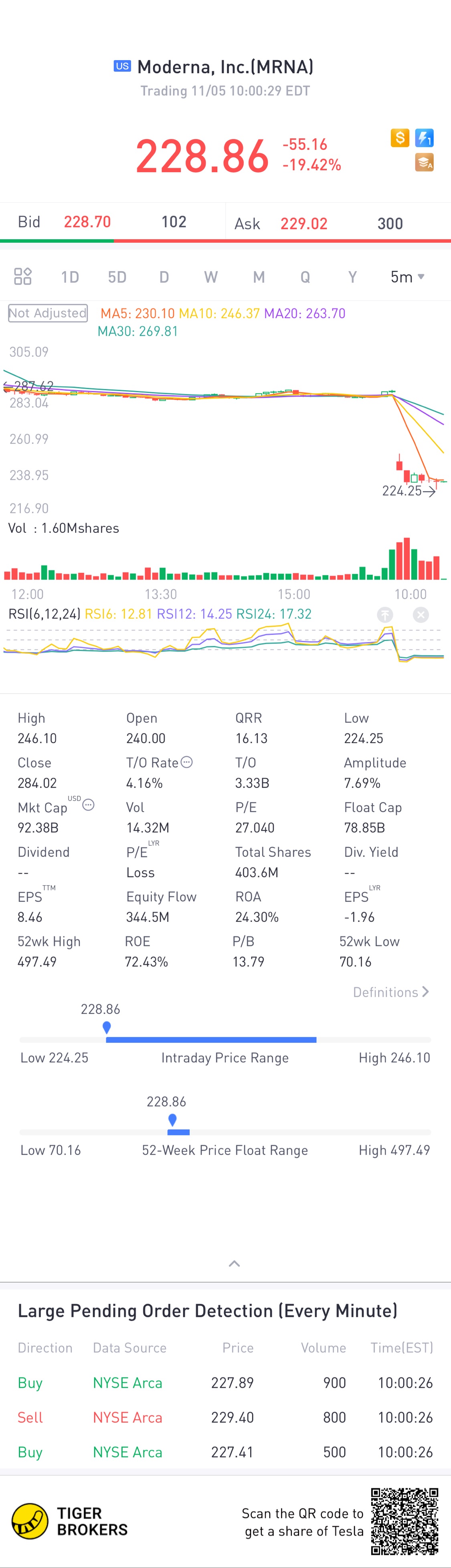Tap the Equity Flow value 344.5M
Screen dimensions: 451x1568
pos(148,917)
